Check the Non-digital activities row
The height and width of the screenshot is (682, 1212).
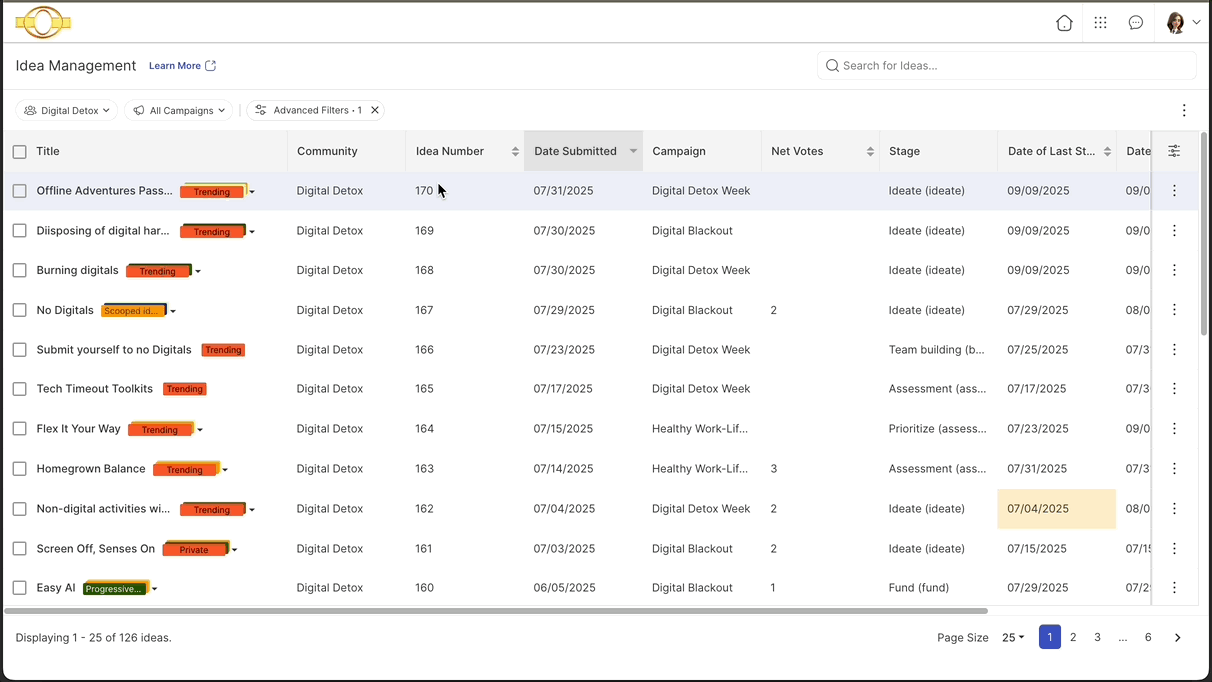[x=20, y=509]
